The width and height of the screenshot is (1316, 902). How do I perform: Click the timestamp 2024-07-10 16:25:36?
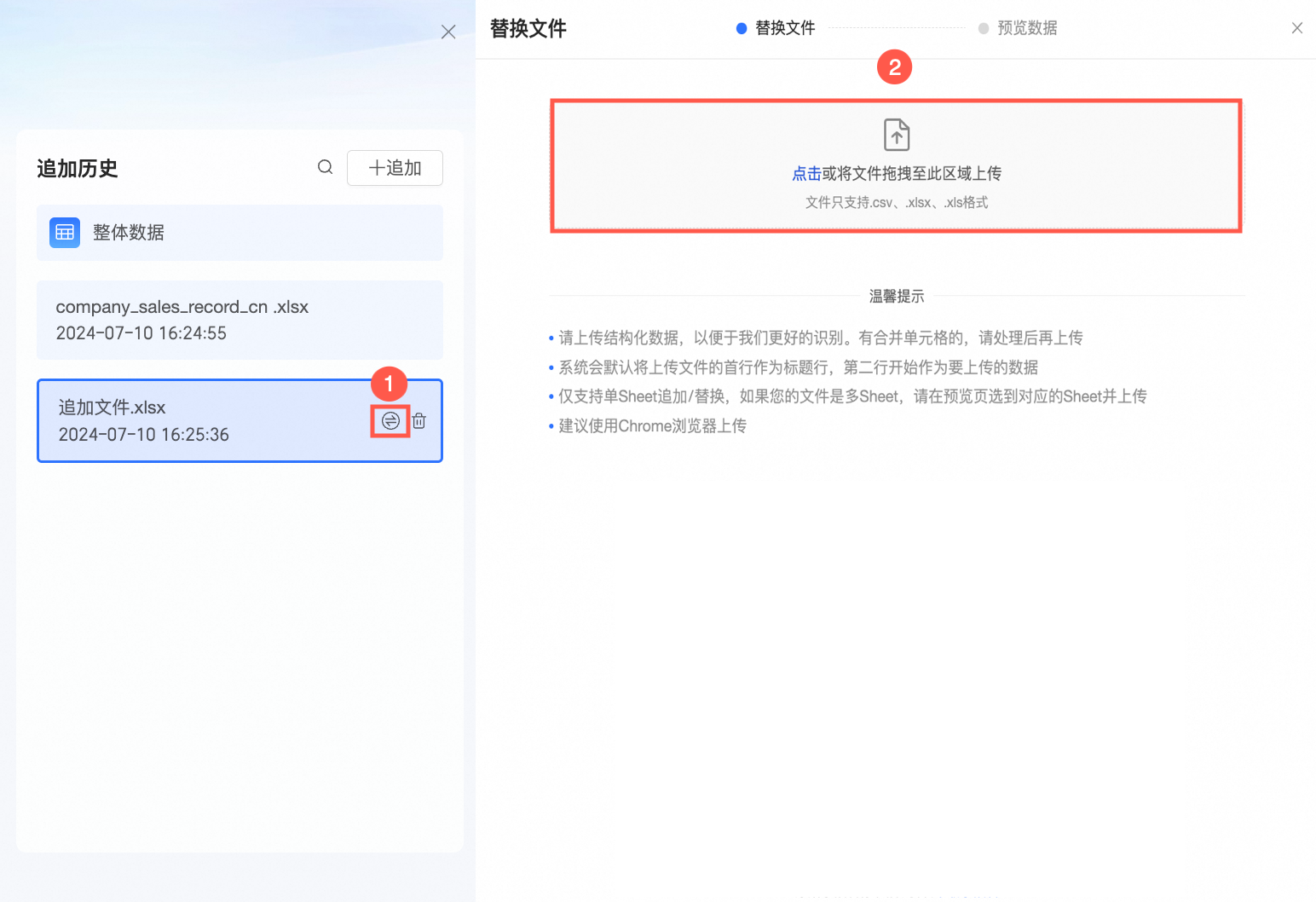144,435
